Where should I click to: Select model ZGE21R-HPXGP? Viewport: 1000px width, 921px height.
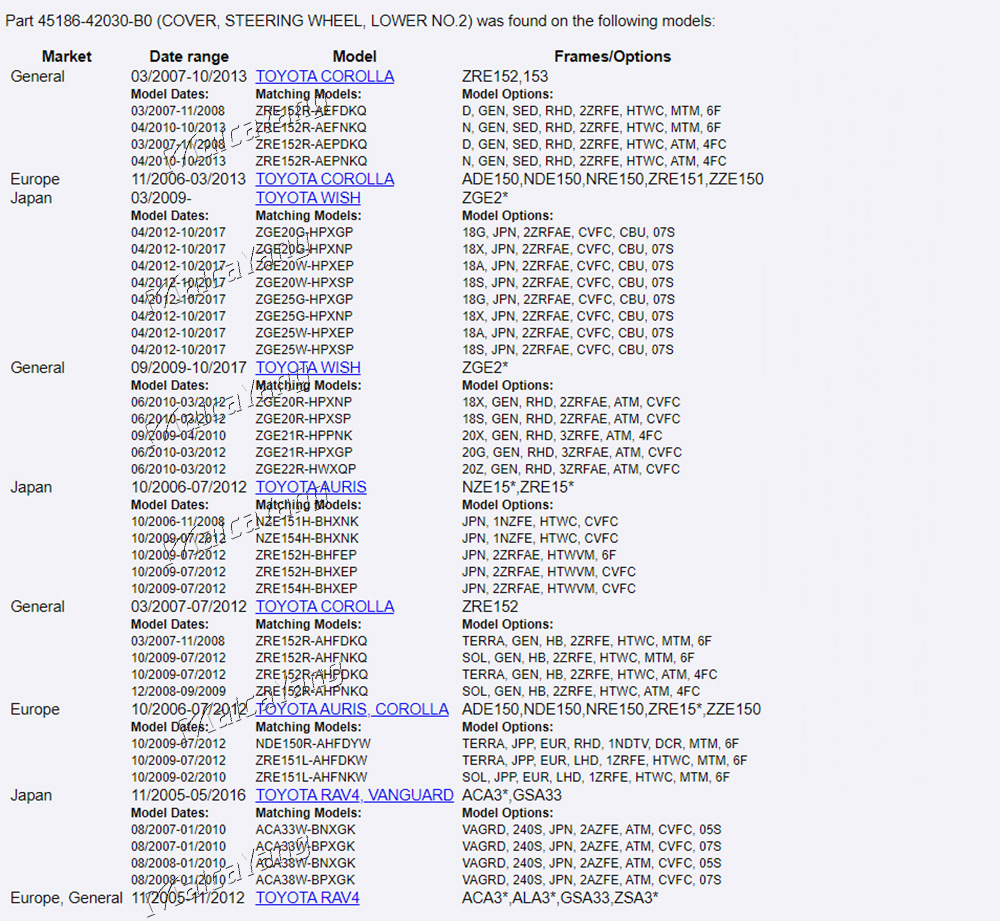tap(304, 453)
